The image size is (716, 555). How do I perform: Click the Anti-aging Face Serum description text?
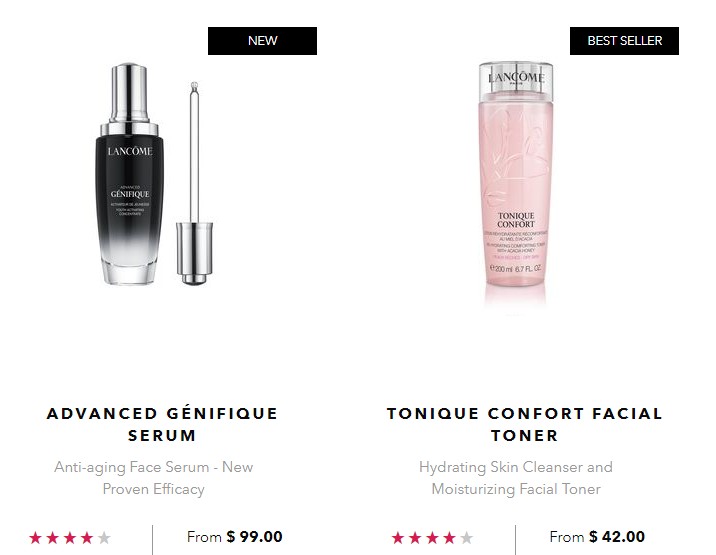153,478
